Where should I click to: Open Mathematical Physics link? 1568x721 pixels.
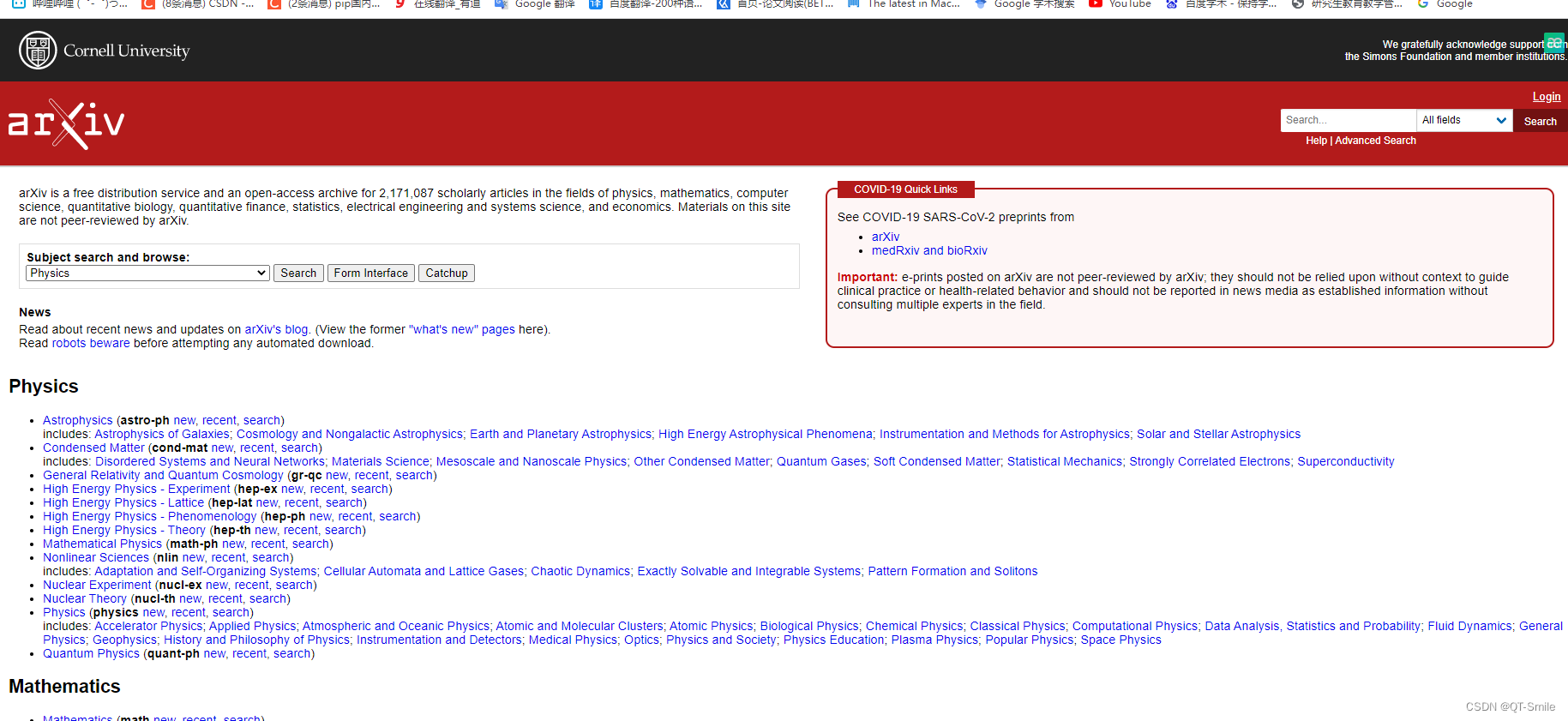102,544
